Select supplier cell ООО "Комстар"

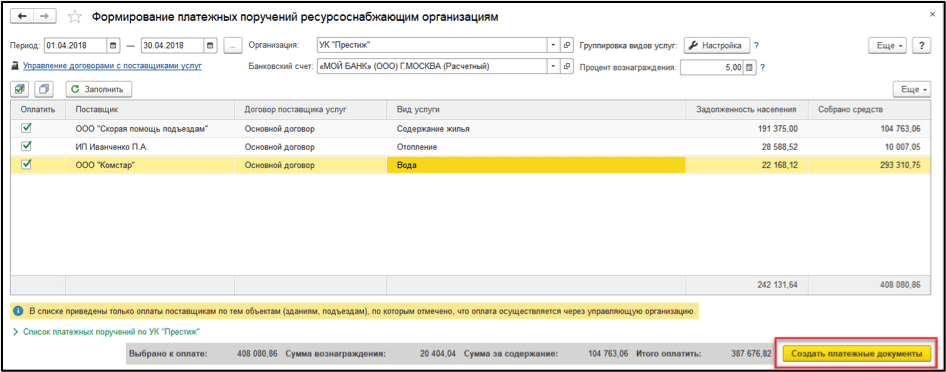pyautogui.click(x=150, y=165)
